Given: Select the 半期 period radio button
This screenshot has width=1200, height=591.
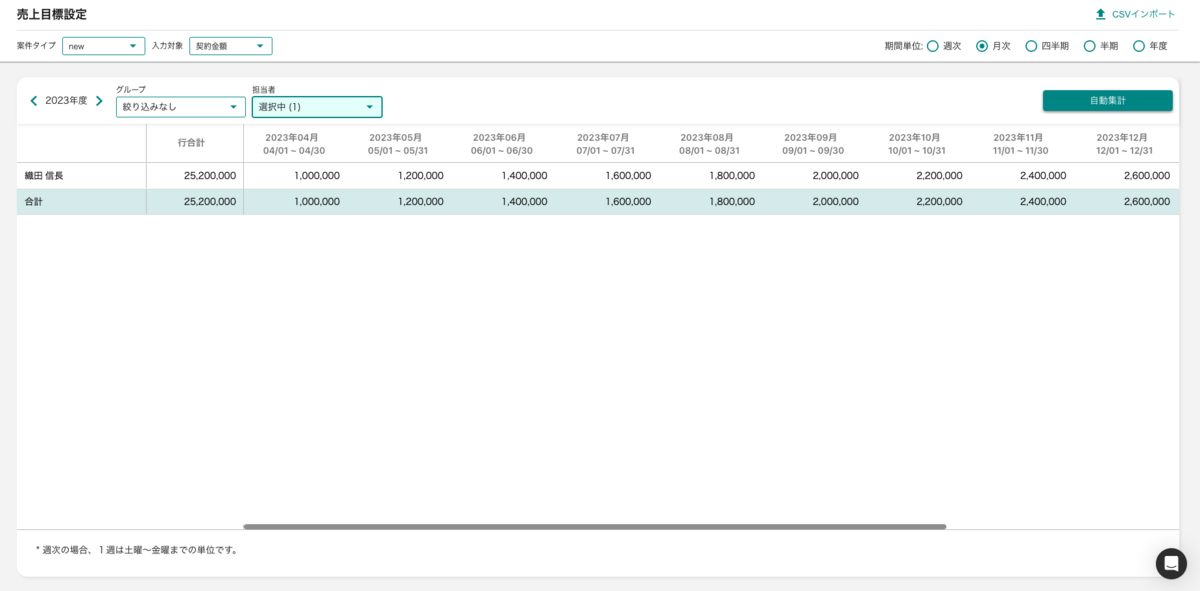Looking at the screenshot, I should point(1089,46).
